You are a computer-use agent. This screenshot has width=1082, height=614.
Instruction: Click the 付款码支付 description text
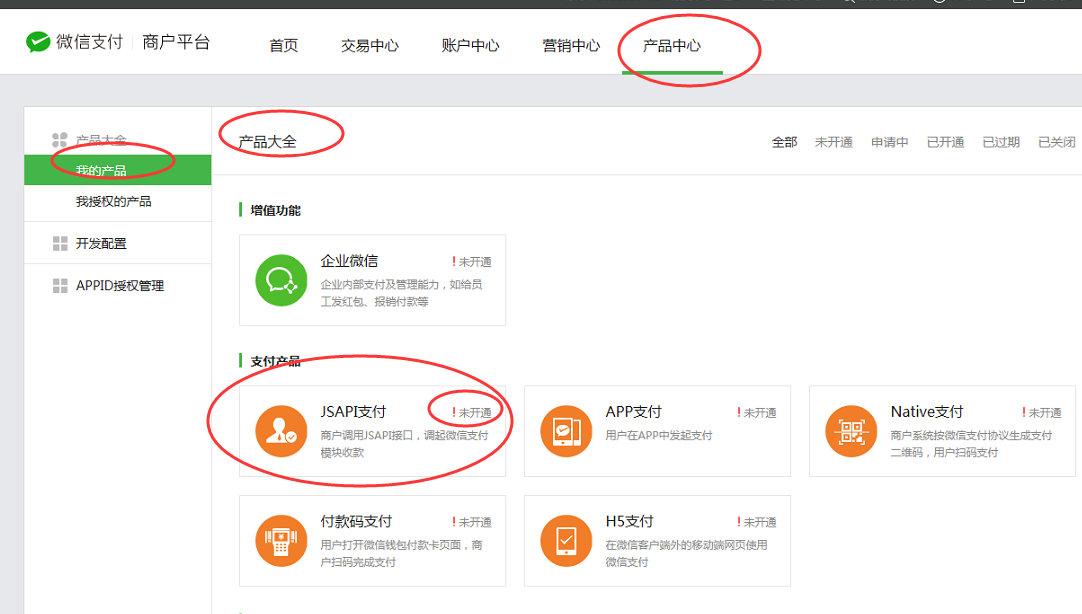pyautogui.click(x=402, y=553)
